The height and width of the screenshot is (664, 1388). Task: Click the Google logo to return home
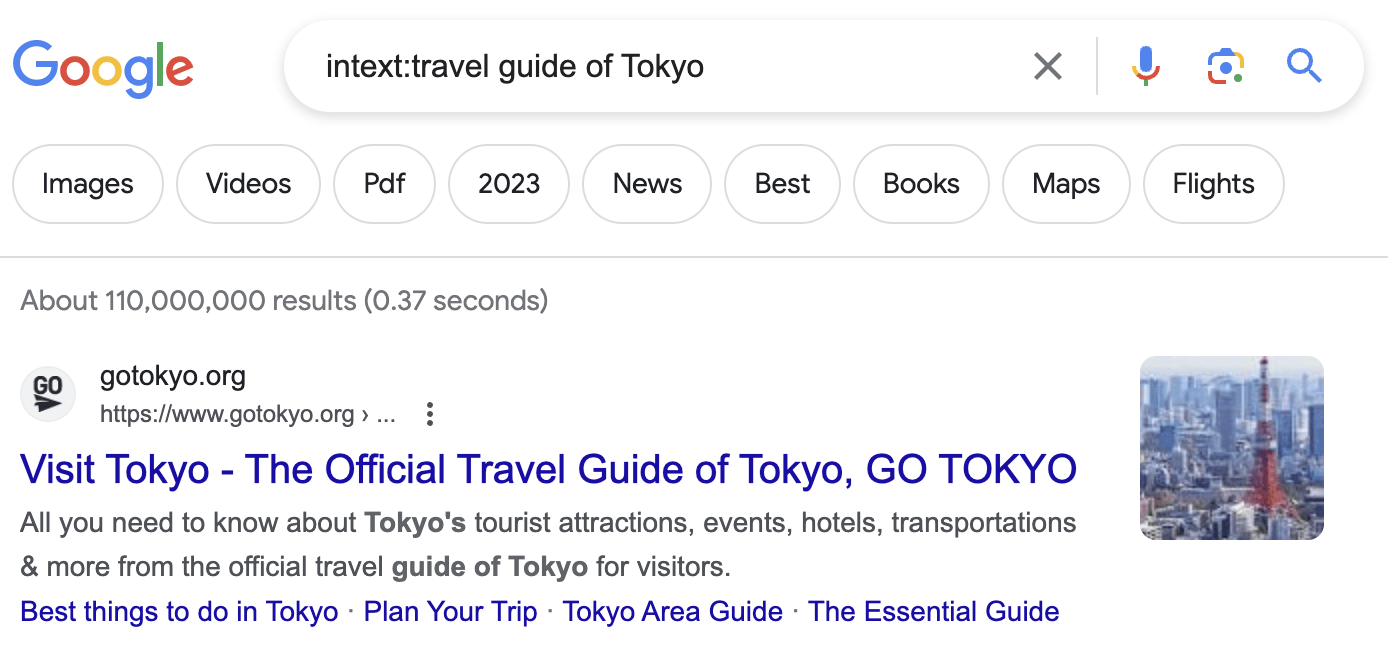point(103,67)
